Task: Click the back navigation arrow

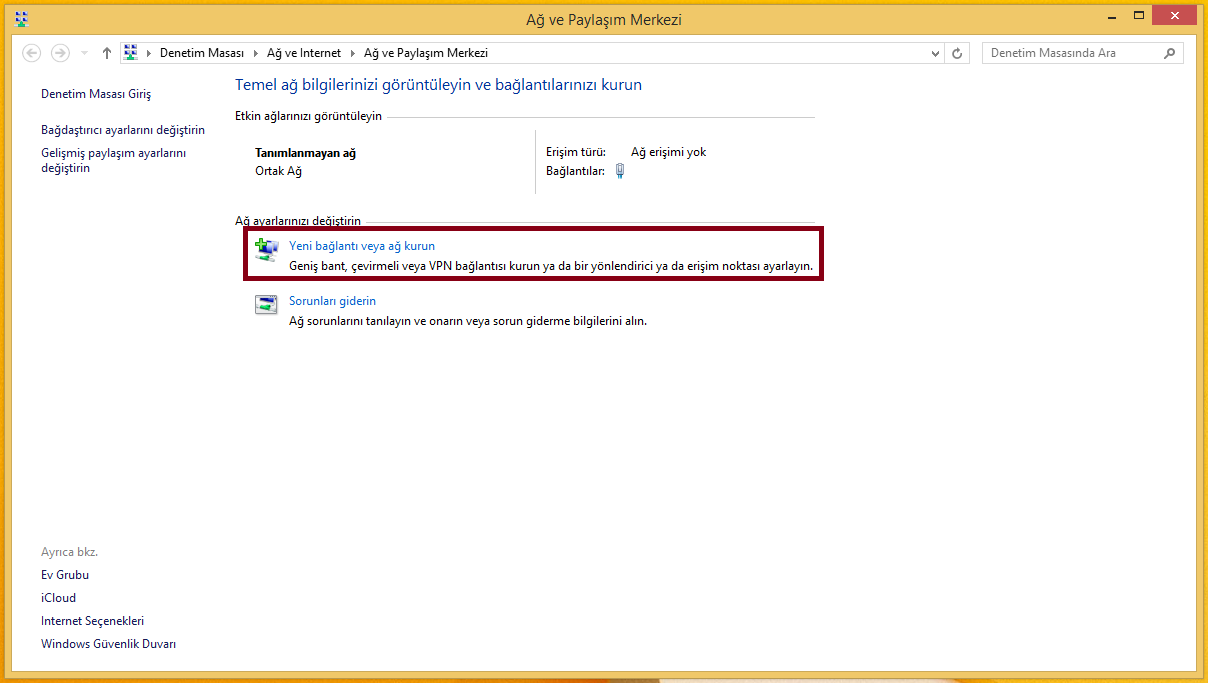Action: 31,53
